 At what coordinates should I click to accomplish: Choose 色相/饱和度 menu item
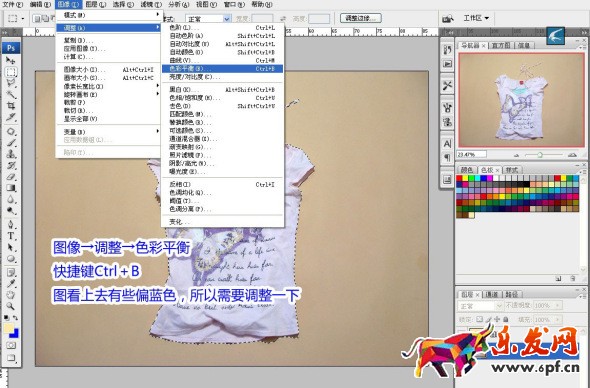222,98
